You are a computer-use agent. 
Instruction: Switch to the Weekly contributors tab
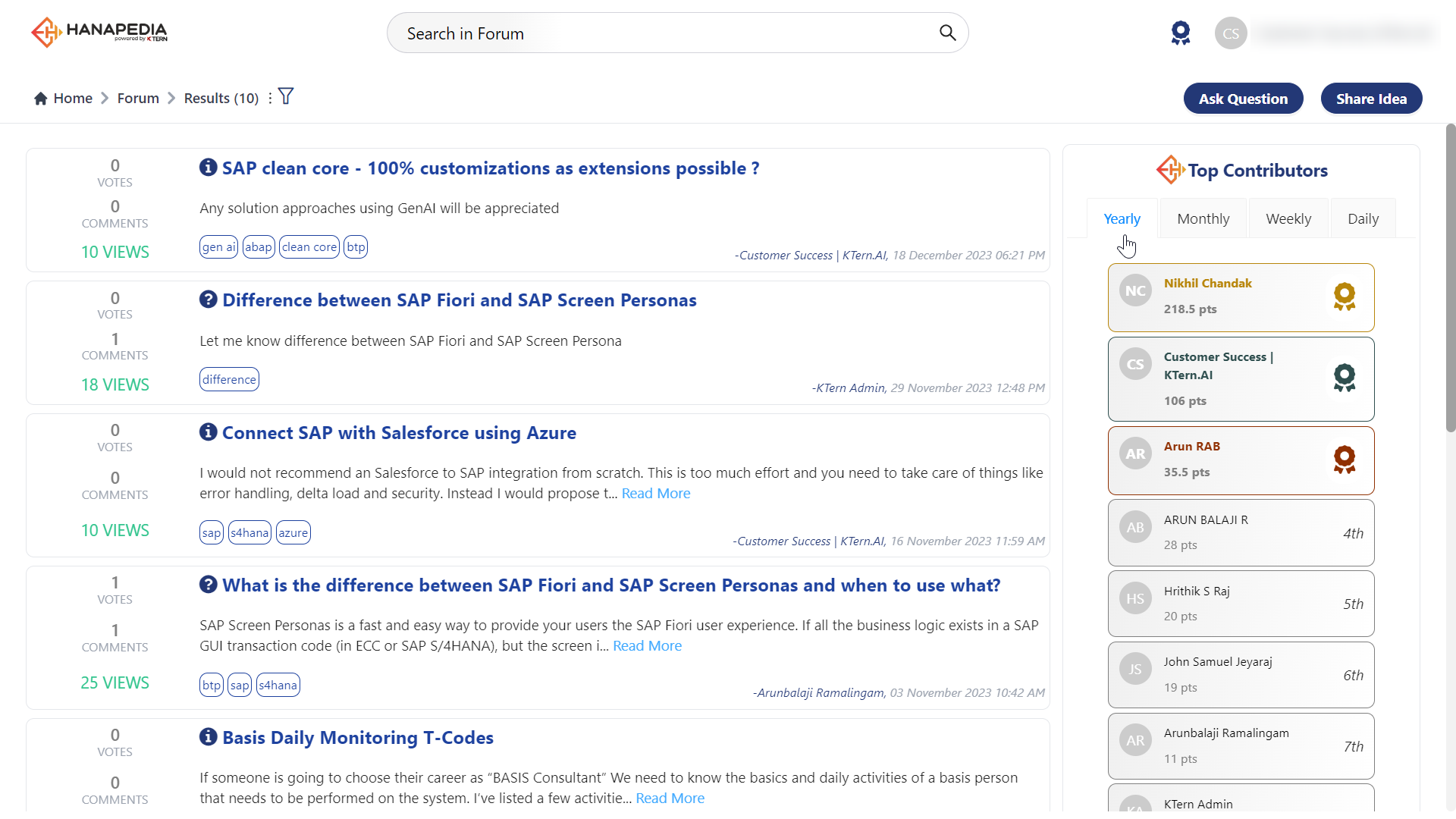(x=1288, y=218)
